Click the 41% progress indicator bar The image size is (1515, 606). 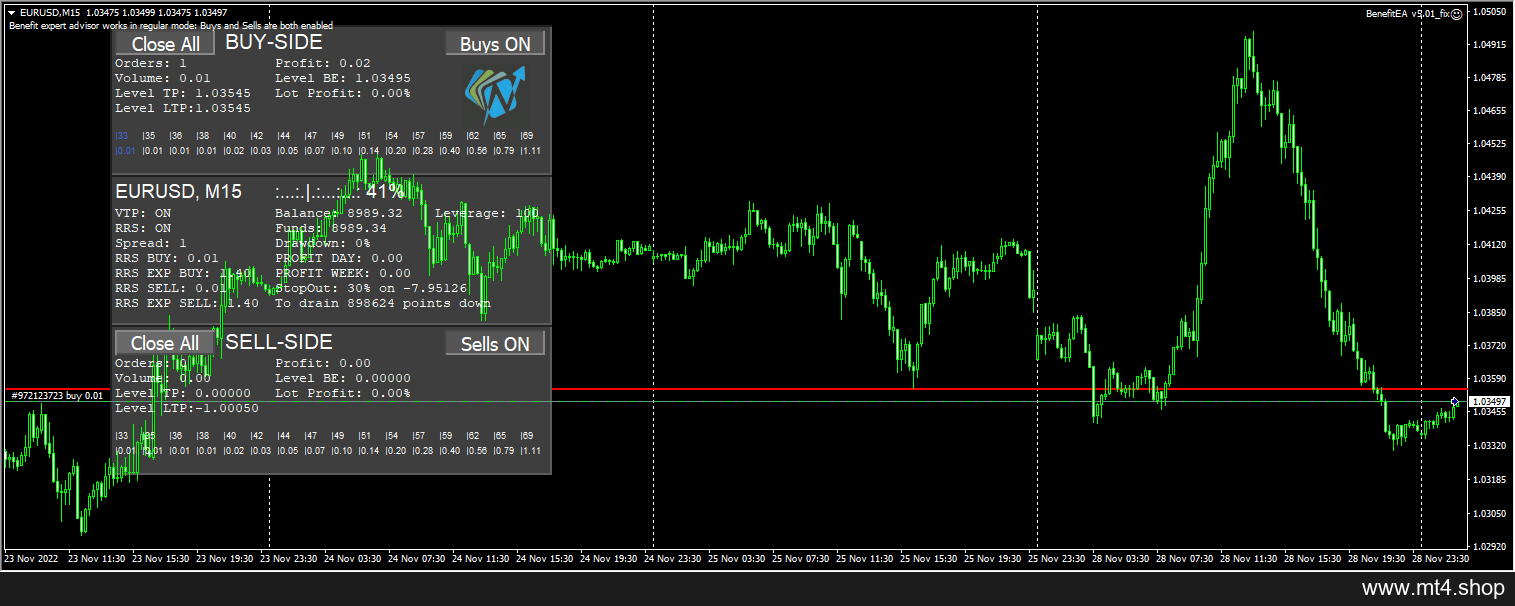click(339, 191)
